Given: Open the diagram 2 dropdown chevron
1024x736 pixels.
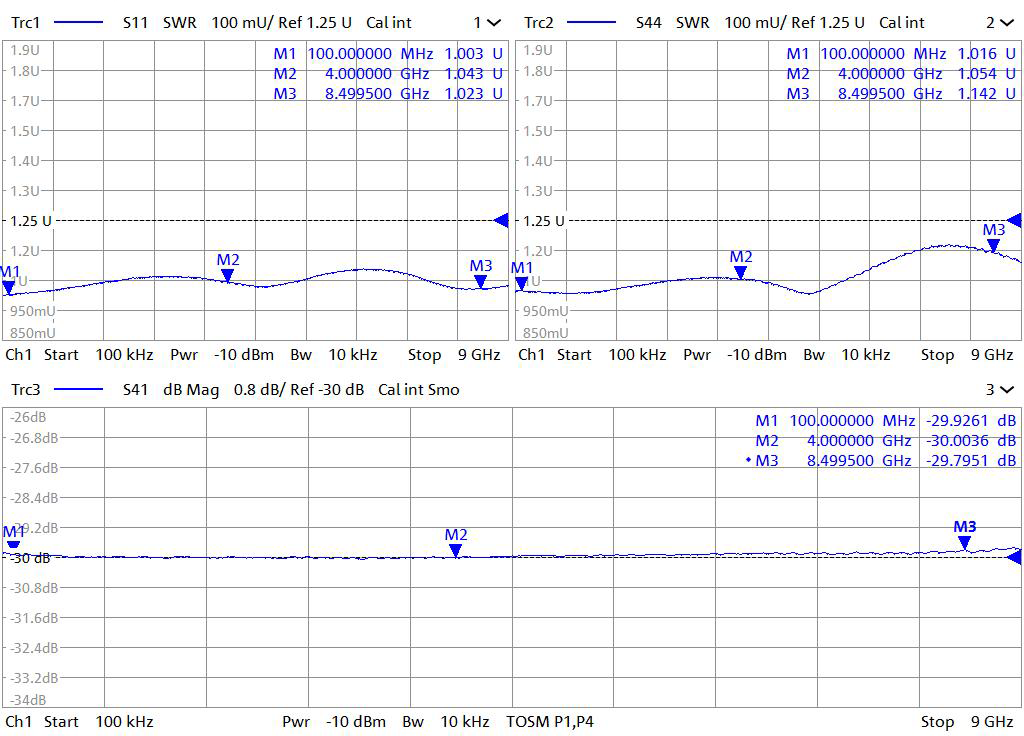Looking at the screenshot, I should click(1009, 22).
